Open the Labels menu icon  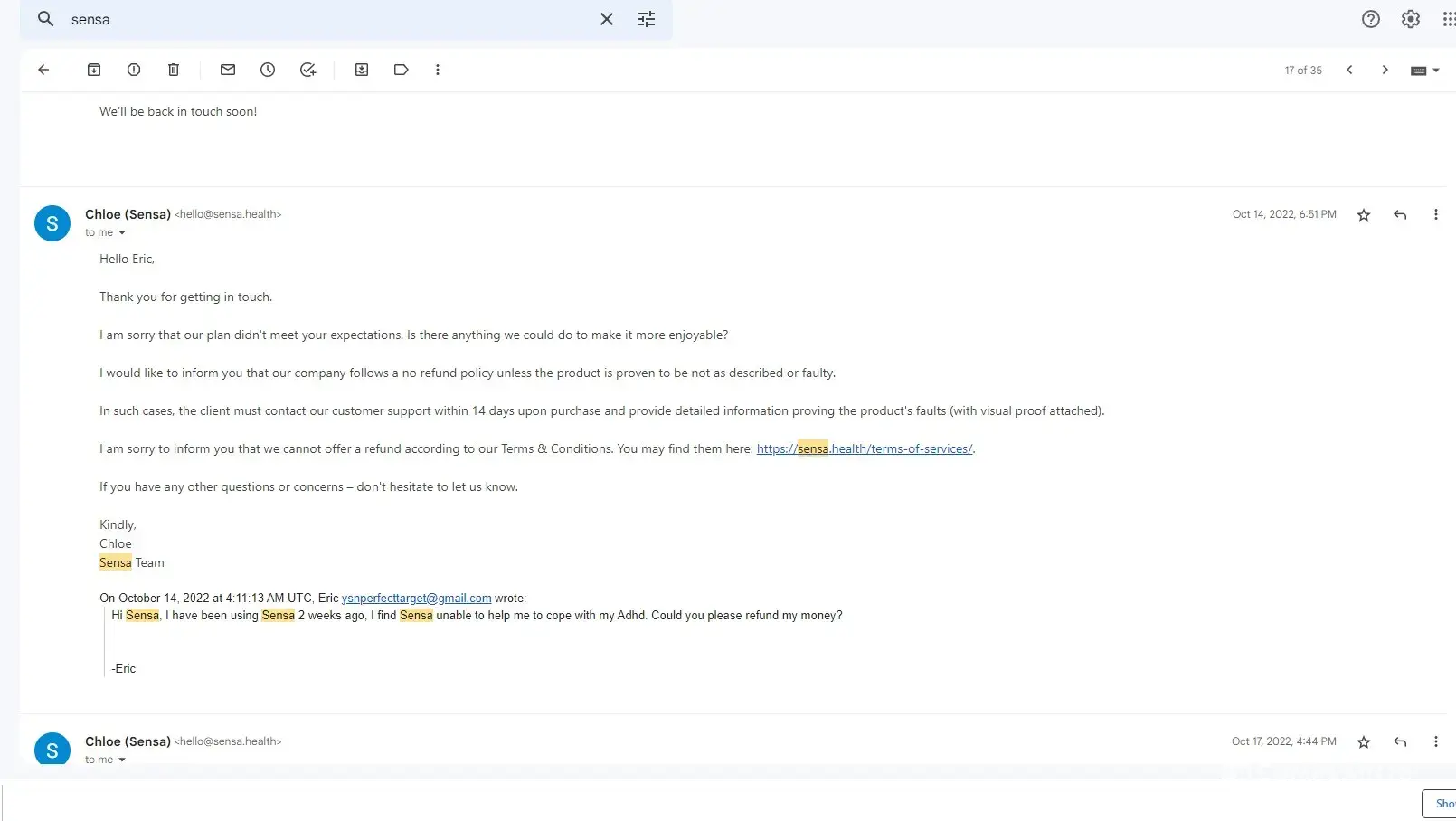pos(402,70)
